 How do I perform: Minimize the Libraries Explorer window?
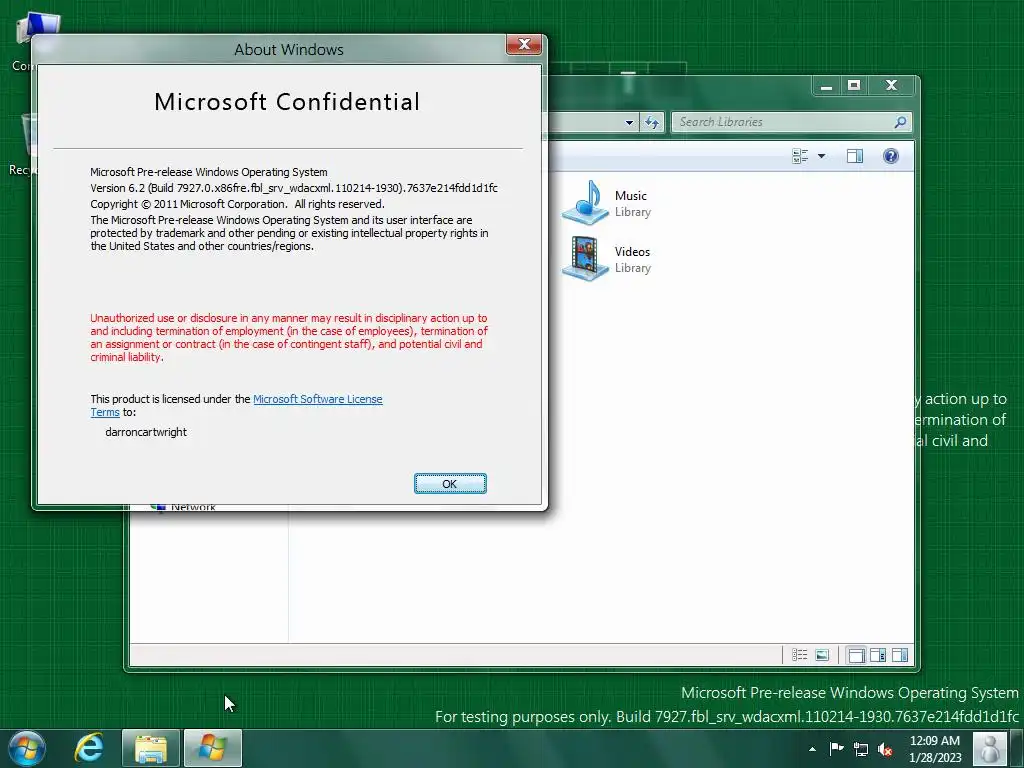pos(827,86)
